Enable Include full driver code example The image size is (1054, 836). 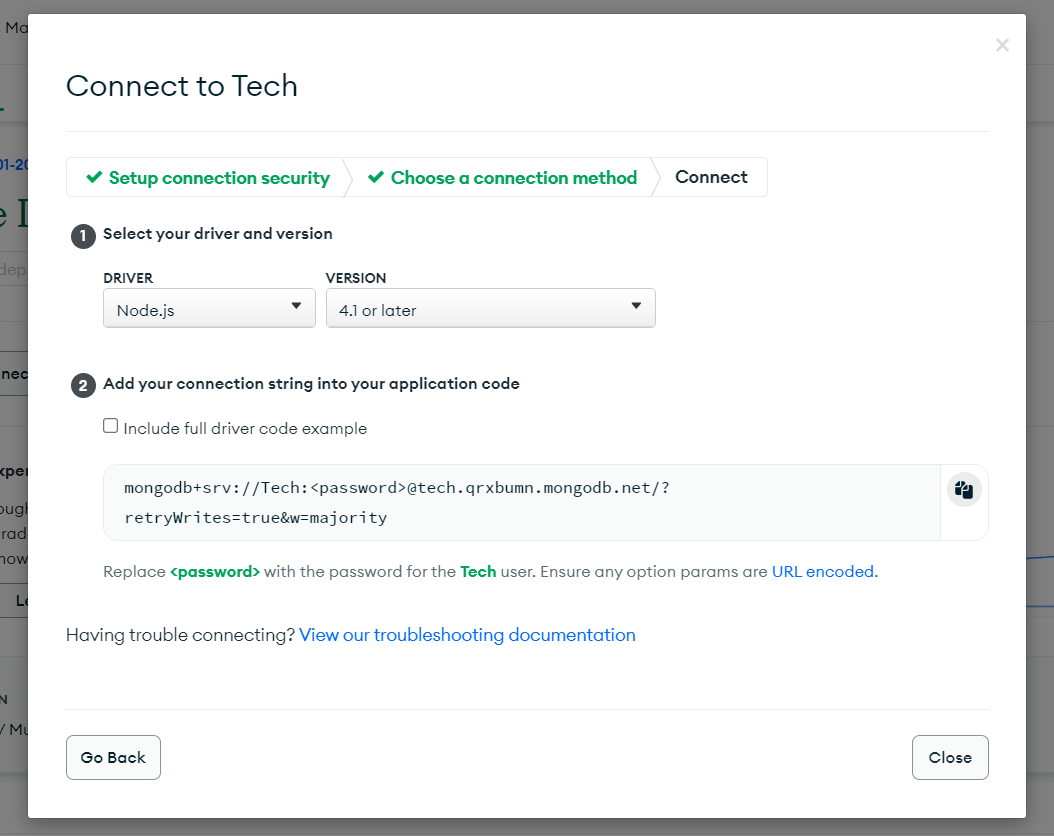(x=111, y=426)
